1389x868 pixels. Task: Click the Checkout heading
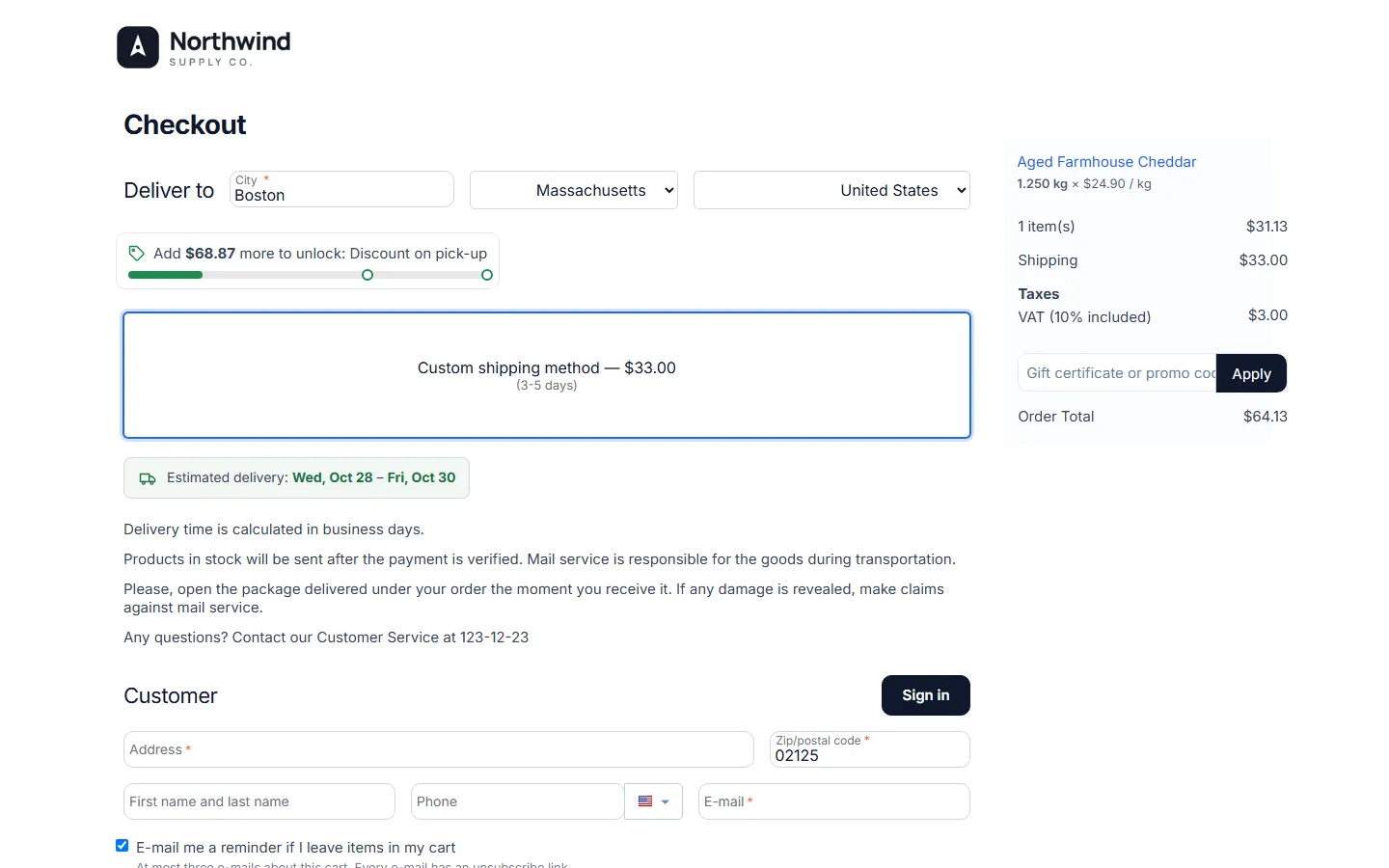pos(185,124)
